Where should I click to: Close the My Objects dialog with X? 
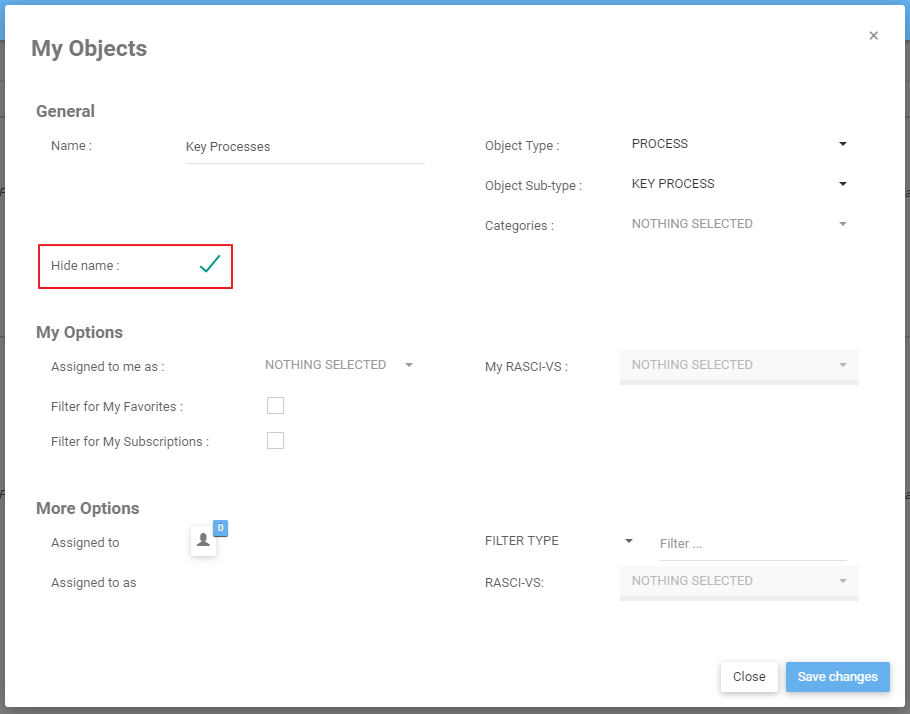[x=873, y=36]
